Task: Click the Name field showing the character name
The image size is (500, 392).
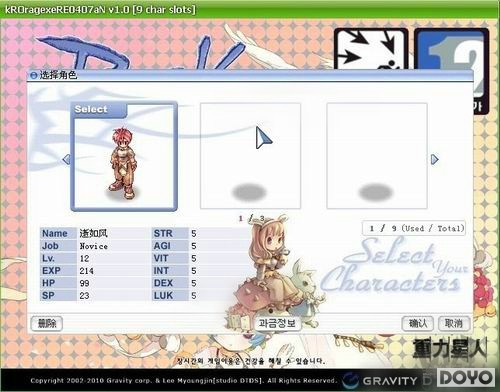Action: [95, 233]
